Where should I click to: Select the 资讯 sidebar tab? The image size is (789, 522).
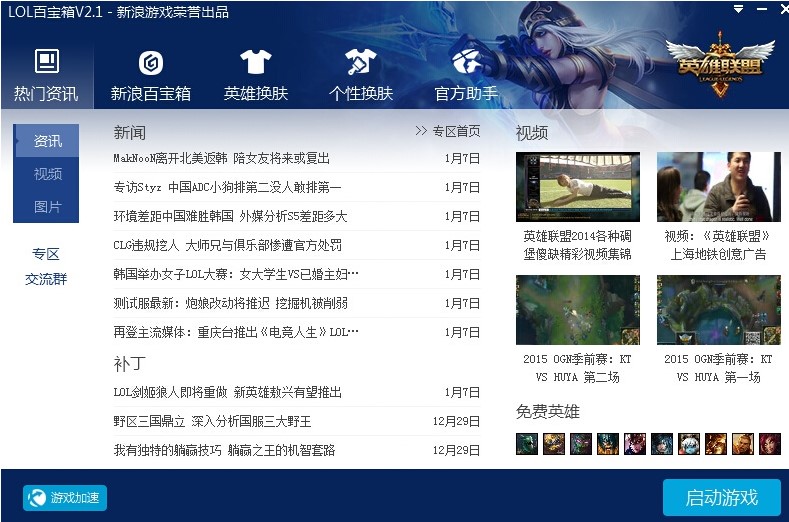pos(46,141)
